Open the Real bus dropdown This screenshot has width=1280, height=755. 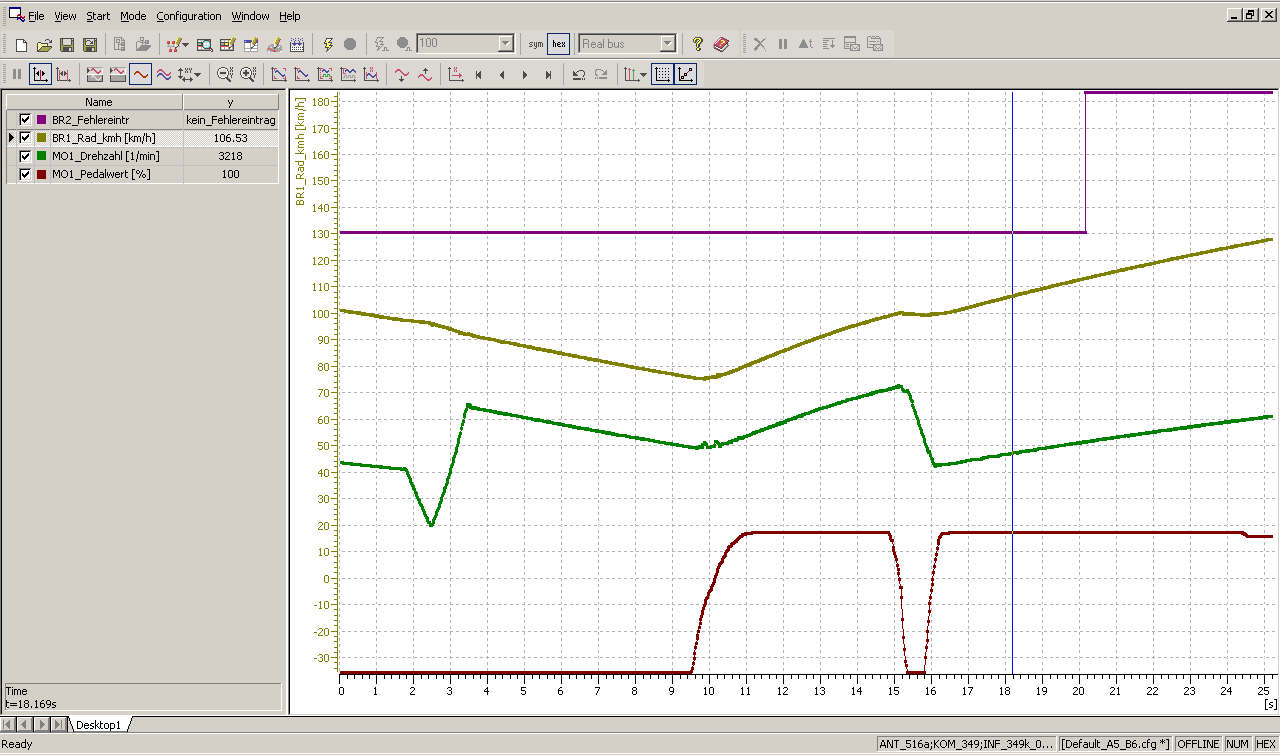(667, 44)
